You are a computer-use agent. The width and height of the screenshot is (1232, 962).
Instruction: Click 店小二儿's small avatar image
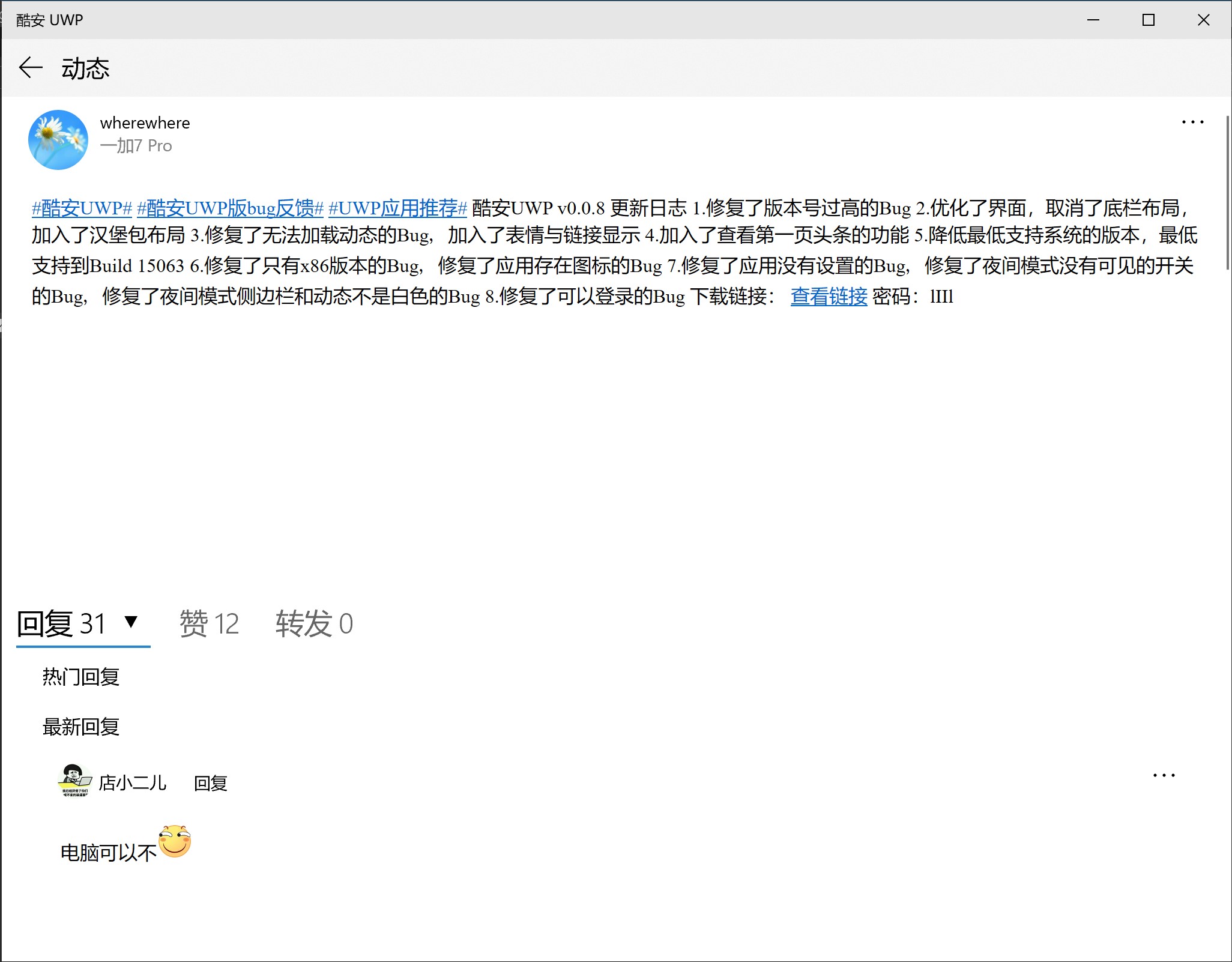75,780
